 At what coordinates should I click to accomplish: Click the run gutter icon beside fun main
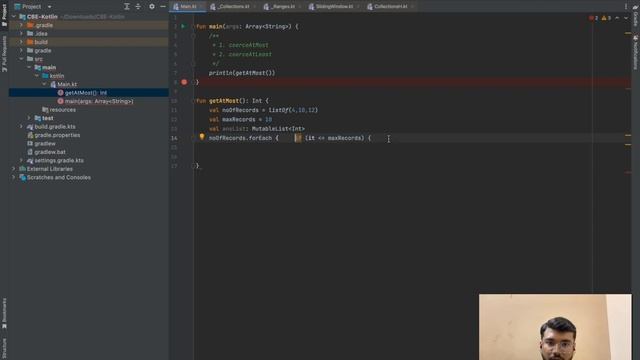click(x=183, y=27)
